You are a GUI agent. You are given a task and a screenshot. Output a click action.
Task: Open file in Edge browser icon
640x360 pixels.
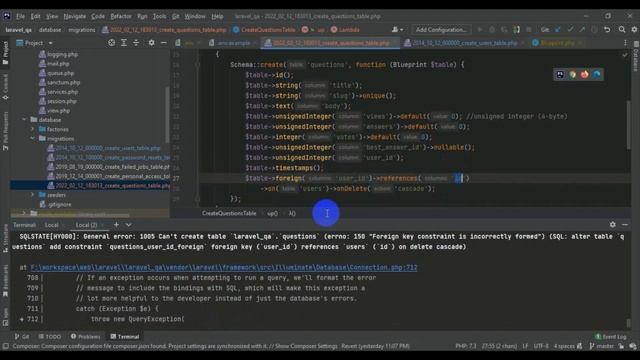[597, 74]
